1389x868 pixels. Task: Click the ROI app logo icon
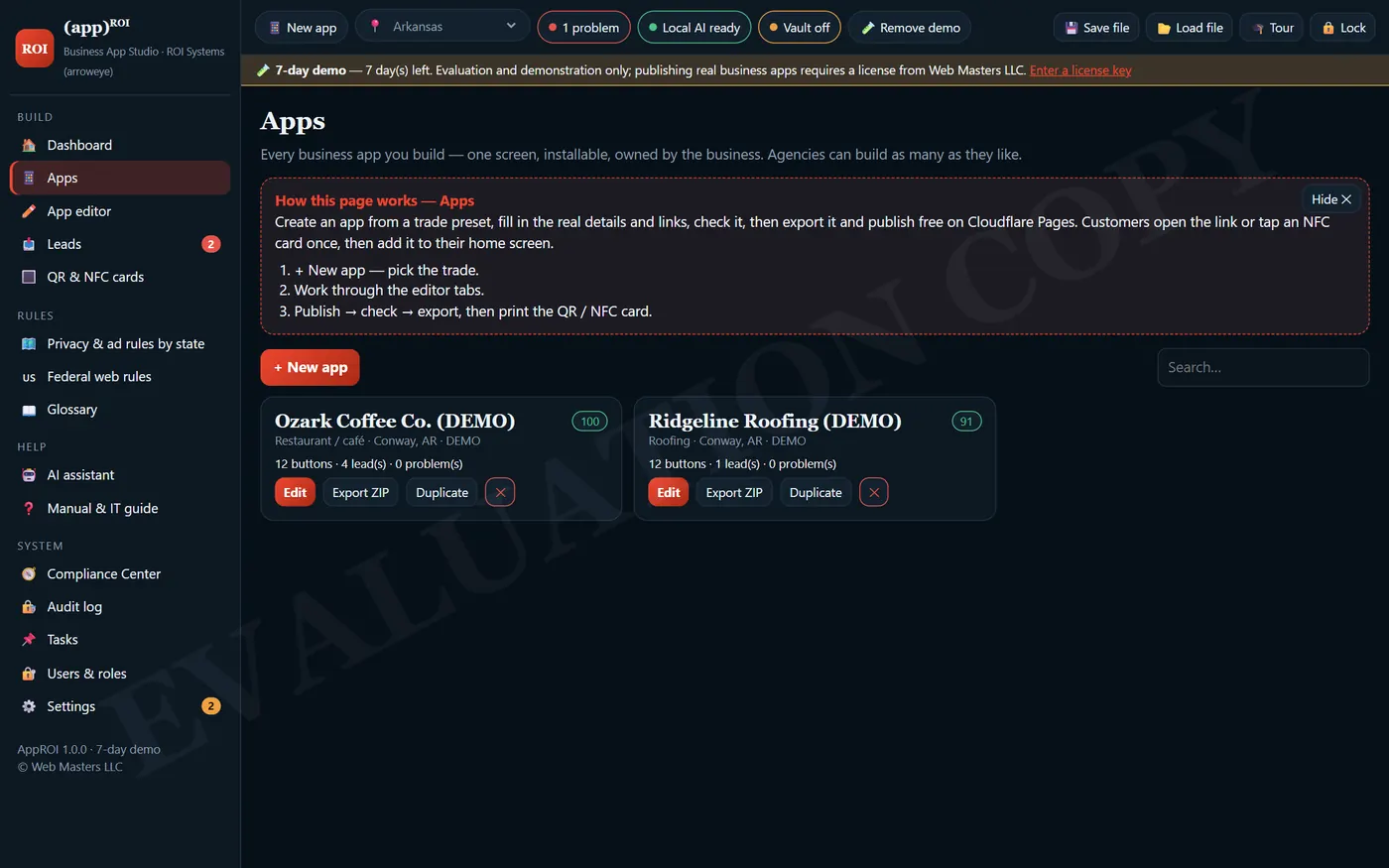click(x=35, y=49)
